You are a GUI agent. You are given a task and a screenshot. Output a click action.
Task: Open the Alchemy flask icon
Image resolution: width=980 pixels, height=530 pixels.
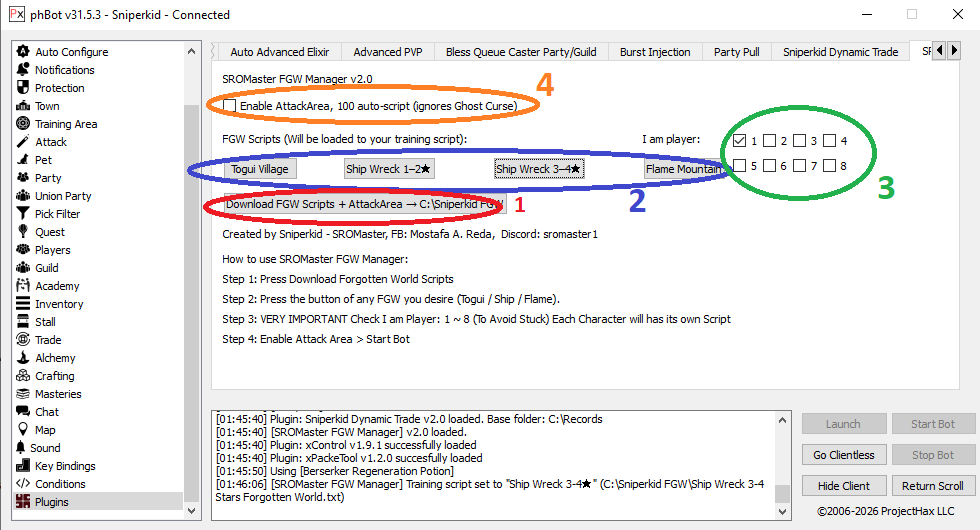click(x=23, y=358)
